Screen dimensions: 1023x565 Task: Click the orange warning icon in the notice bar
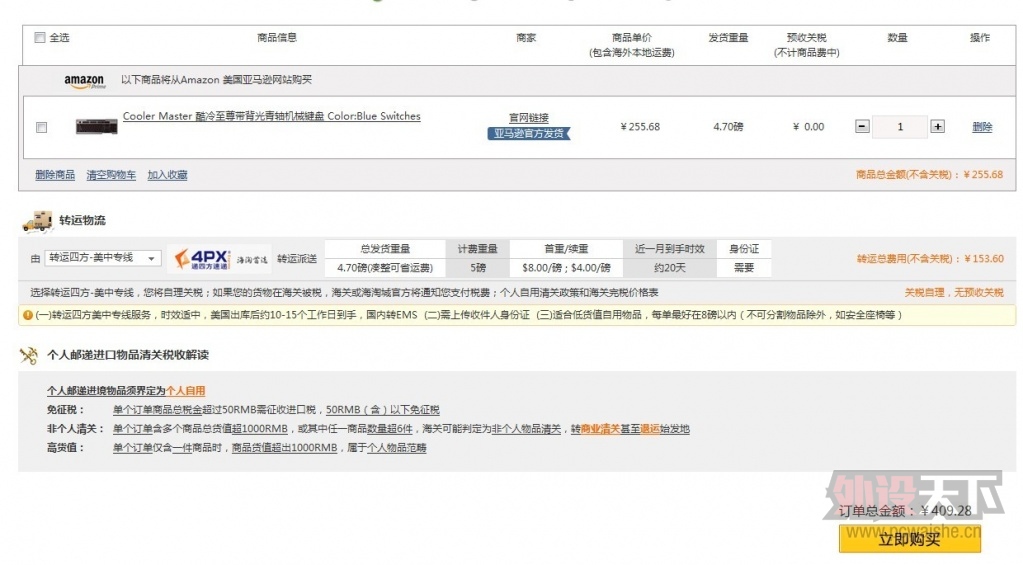[x=27, y=315]
